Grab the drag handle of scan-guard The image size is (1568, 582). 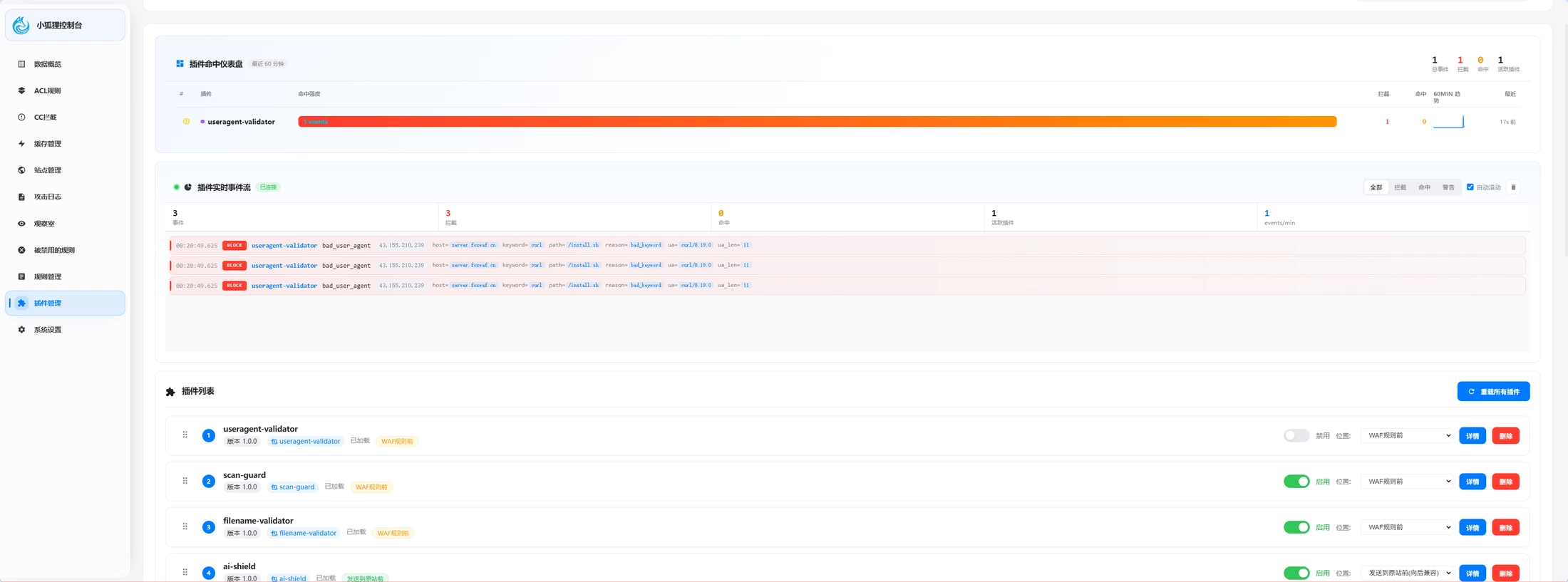coord(185,481)
